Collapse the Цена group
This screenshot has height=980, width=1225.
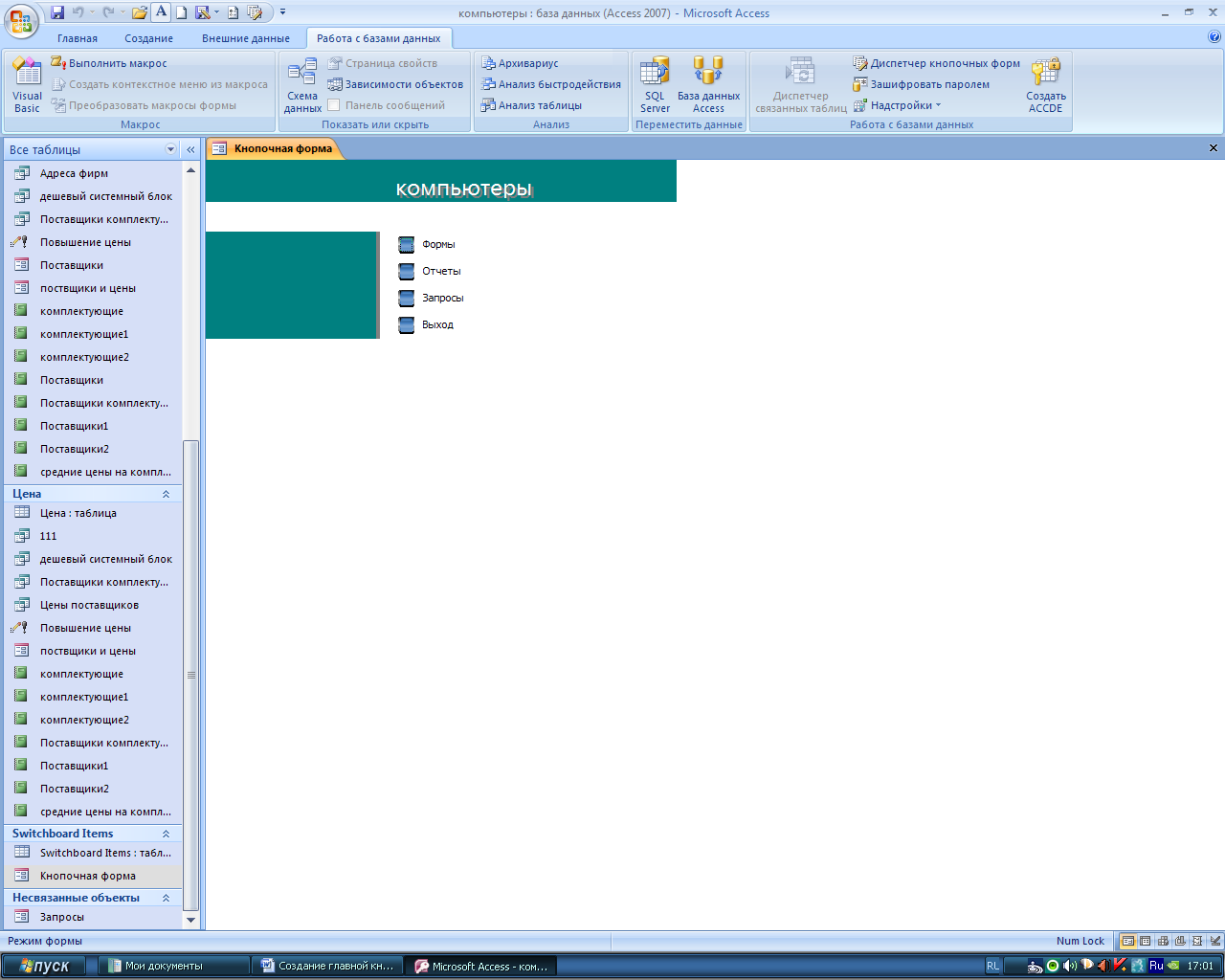(x=166, y=494)
